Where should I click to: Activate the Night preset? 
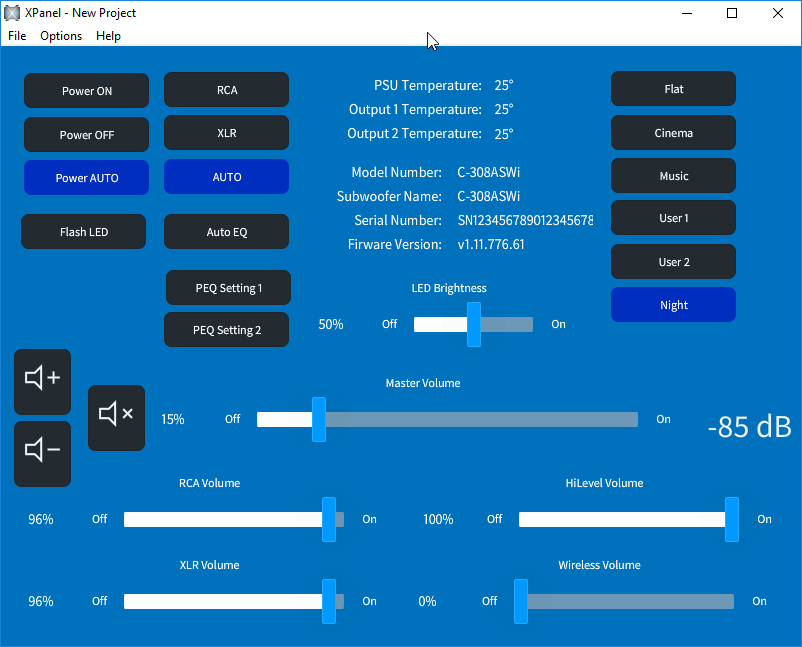tap(673, 305)
